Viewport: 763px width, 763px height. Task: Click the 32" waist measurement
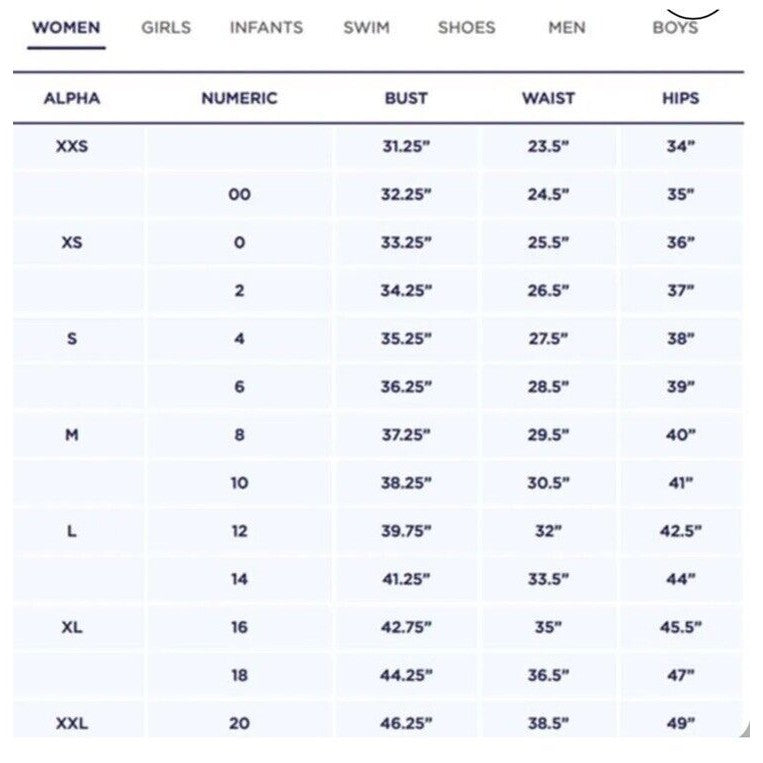548,531
